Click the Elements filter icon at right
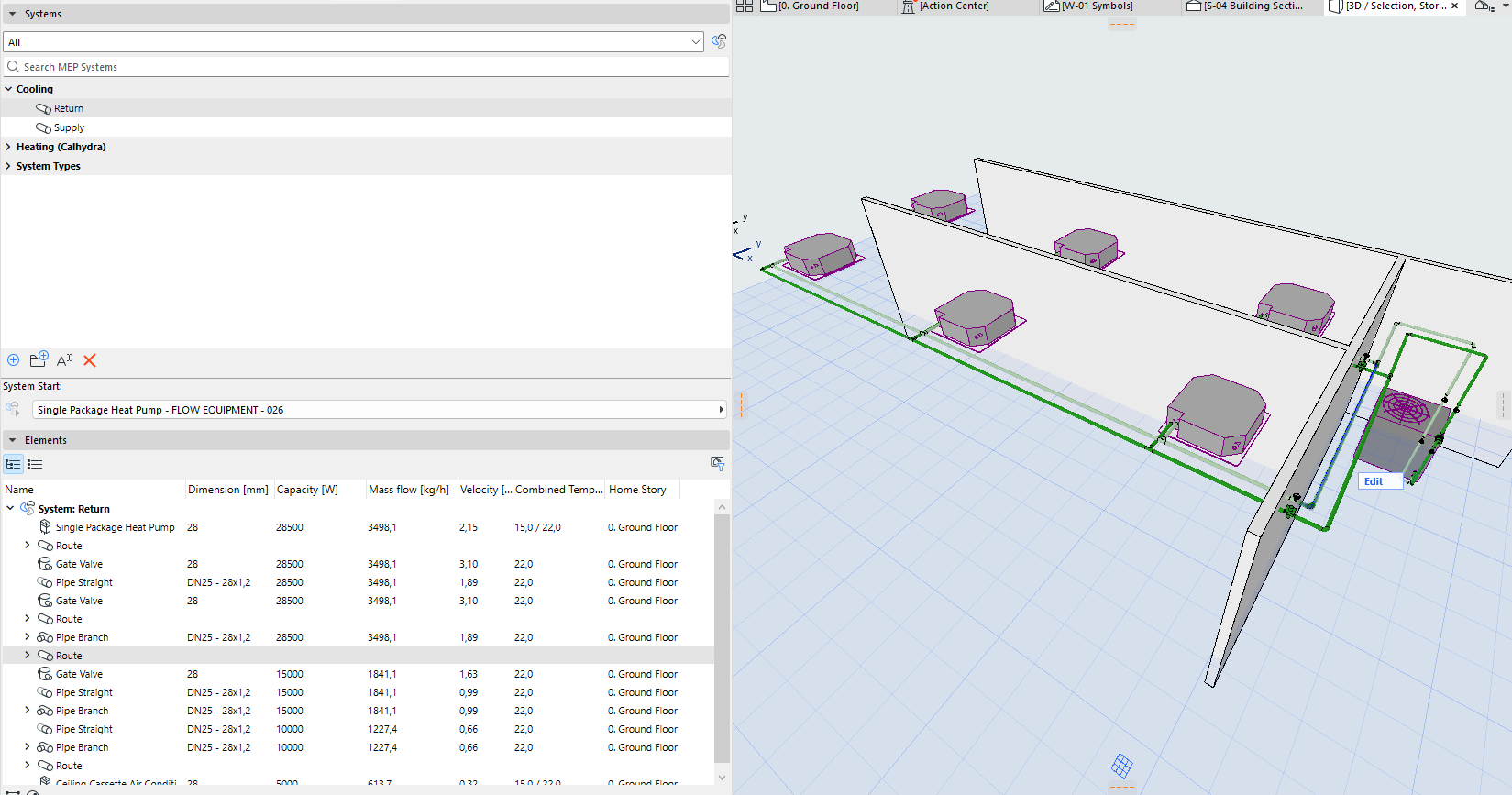This screenshot has height=795, width=1512. coord(718,464)
